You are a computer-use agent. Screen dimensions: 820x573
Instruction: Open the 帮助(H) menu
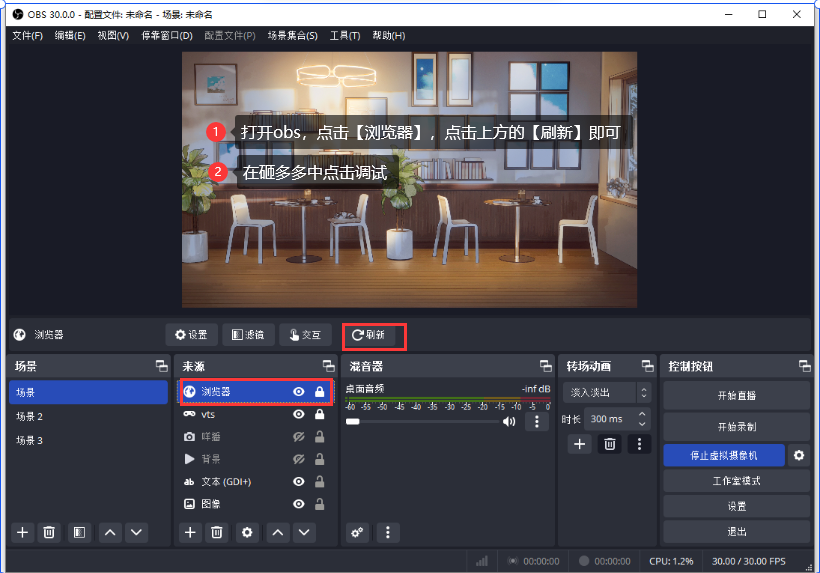click(x=389, y=36)
